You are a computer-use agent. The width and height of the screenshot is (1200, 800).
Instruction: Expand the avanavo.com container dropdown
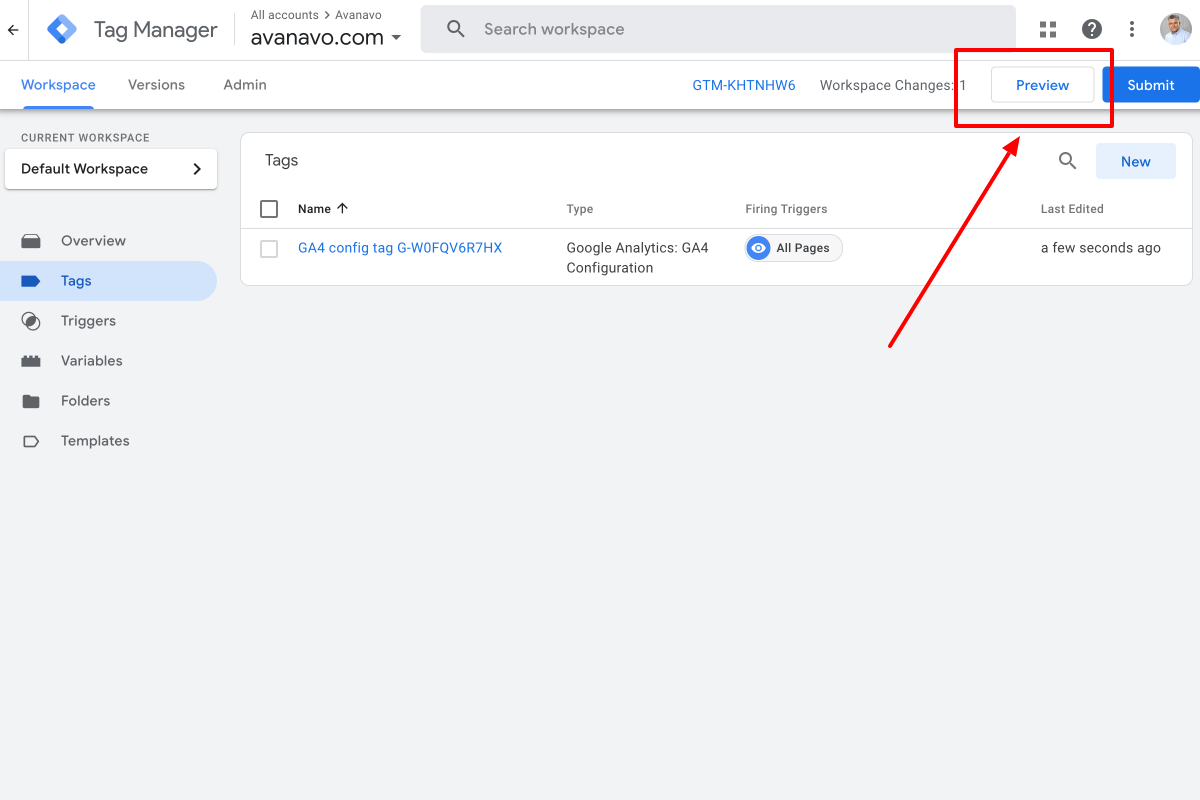coord(397,36)
